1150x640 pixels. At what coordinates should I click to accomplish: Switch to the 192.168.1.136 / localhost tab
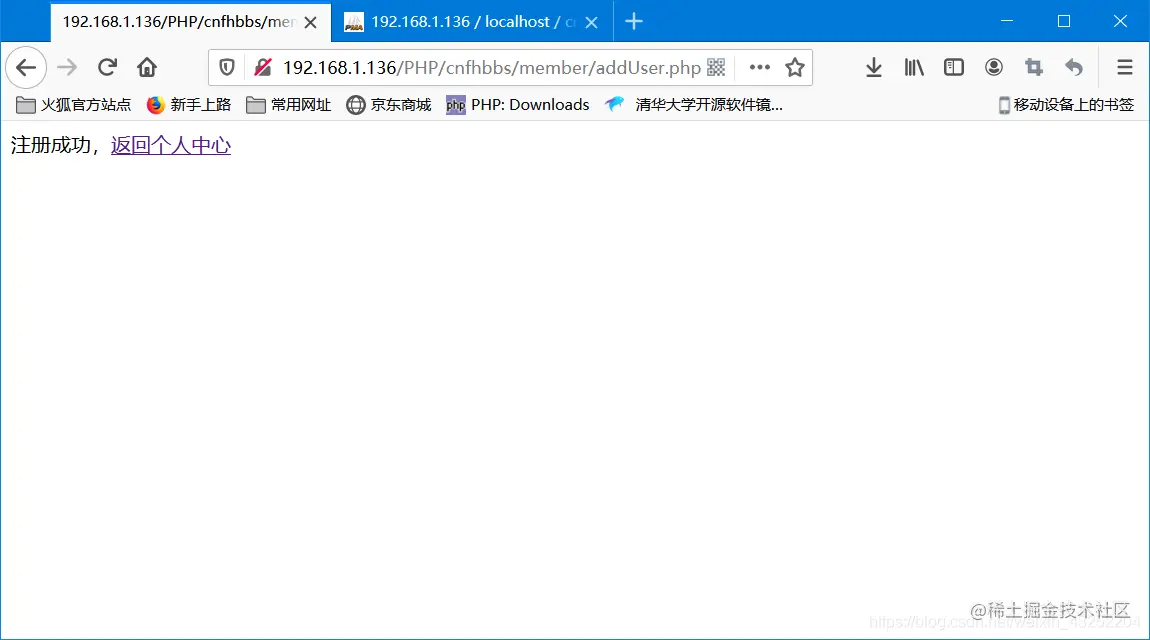click(x=472, y=22)
